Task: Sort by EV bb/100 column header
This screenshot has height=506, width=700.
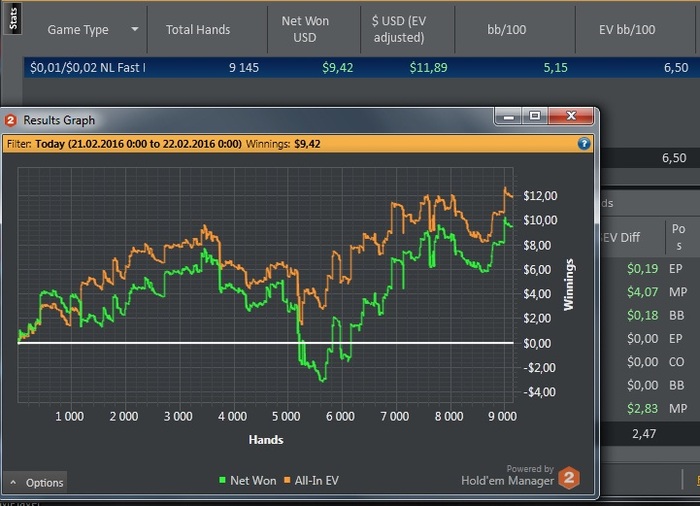Action: [627, 29]
